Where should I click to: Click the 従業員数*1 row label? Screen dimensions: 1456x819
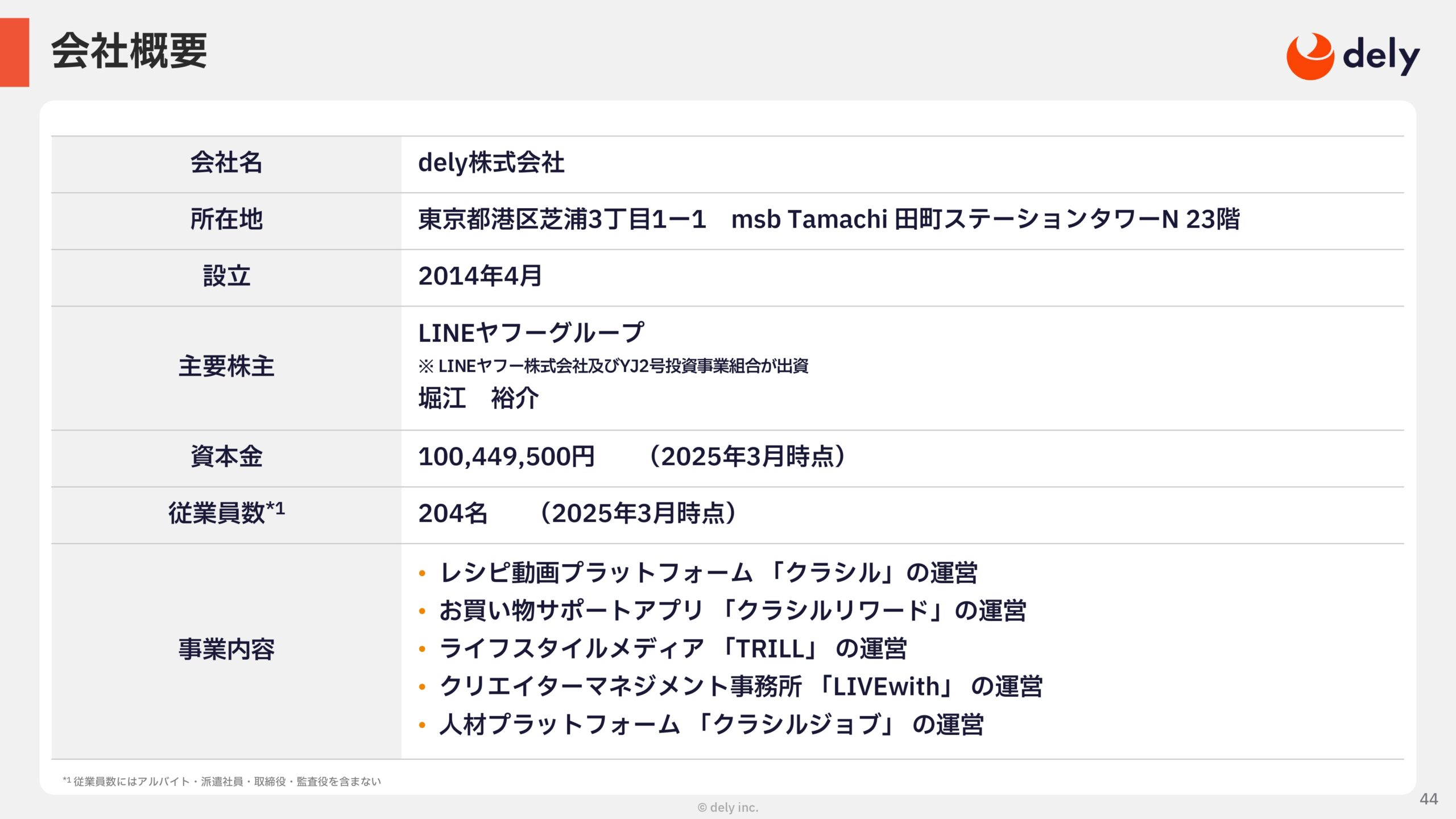(x=226, y=513)
